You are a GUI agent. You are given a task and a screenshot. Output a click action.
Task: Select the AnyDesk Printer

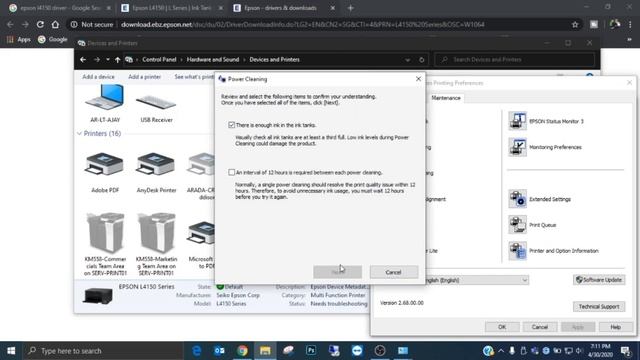[156, 172]
